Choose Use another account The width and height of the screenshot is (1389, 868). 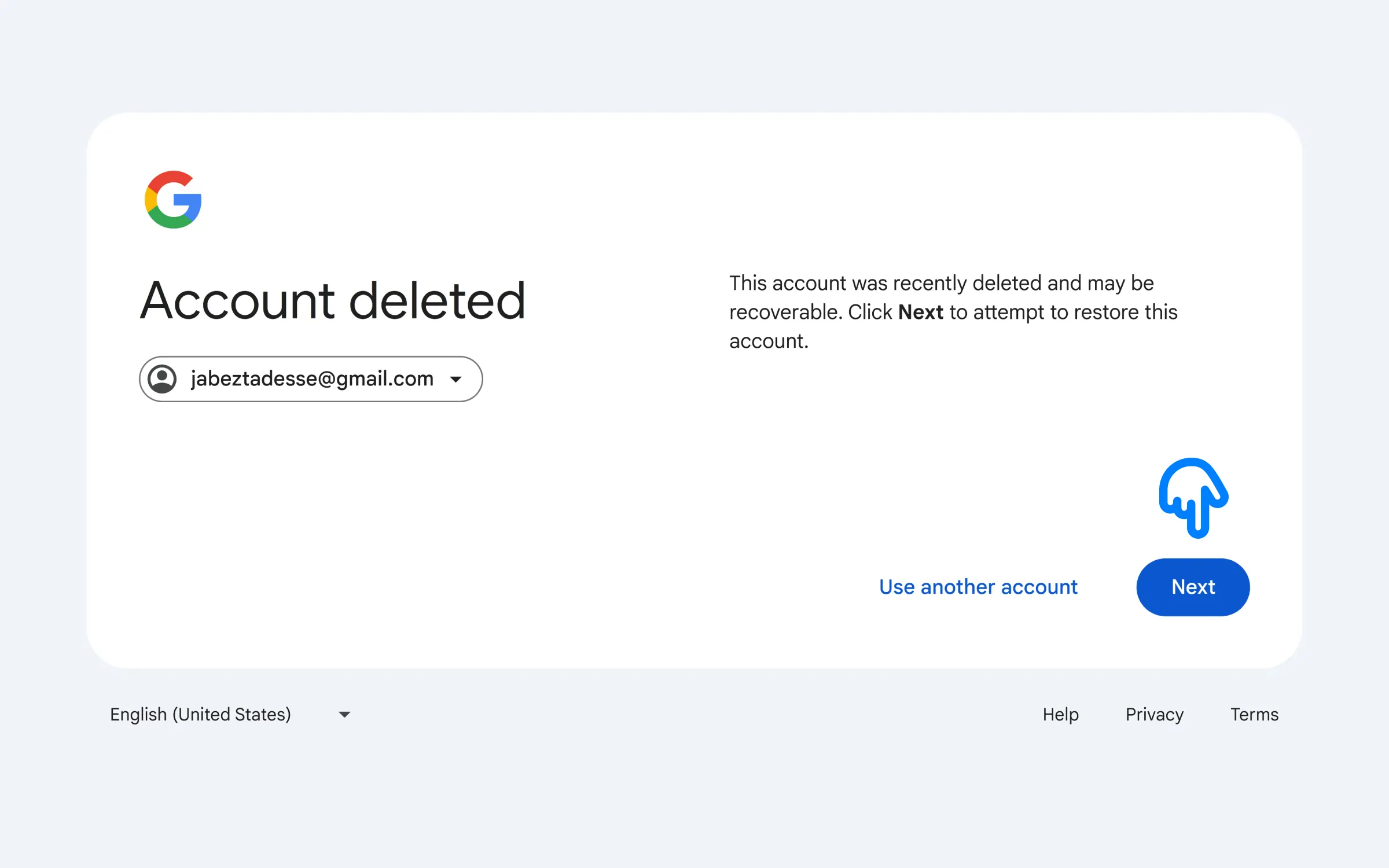click(x=978, y=587)
